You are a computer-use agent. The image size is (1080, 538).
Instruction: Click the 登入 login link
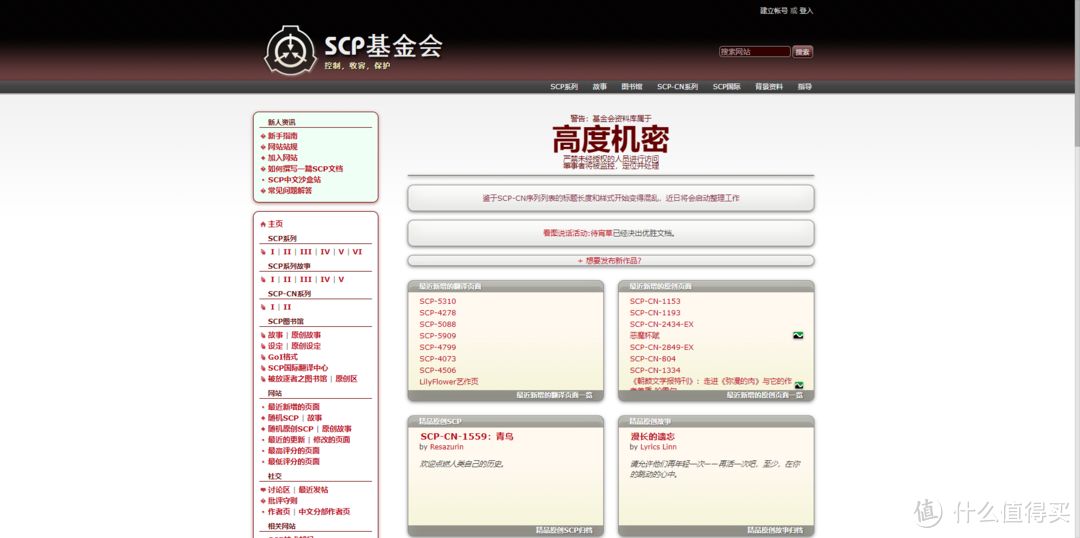[x=806, y=11]
